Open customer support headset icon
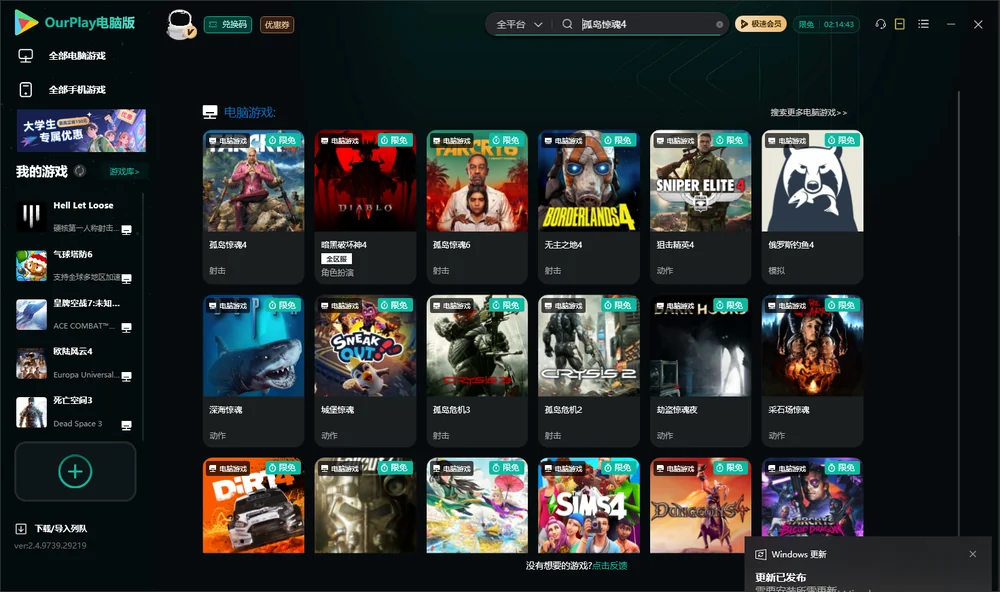This screenshot has height=592, width=1000. pyautogui.click(x=881, y=24)
